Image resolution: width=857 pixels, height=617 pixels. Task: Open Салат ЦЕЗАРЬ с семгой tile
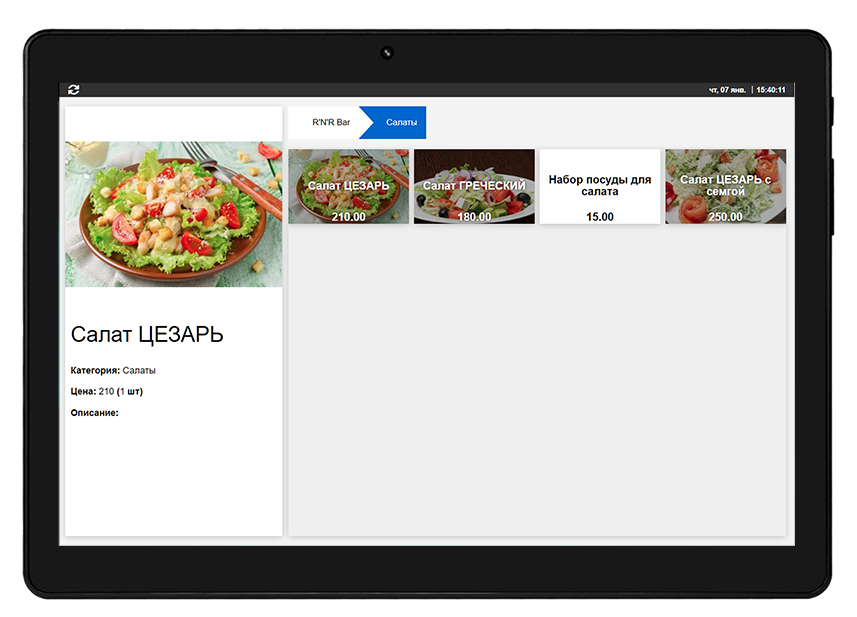(726, 186)
